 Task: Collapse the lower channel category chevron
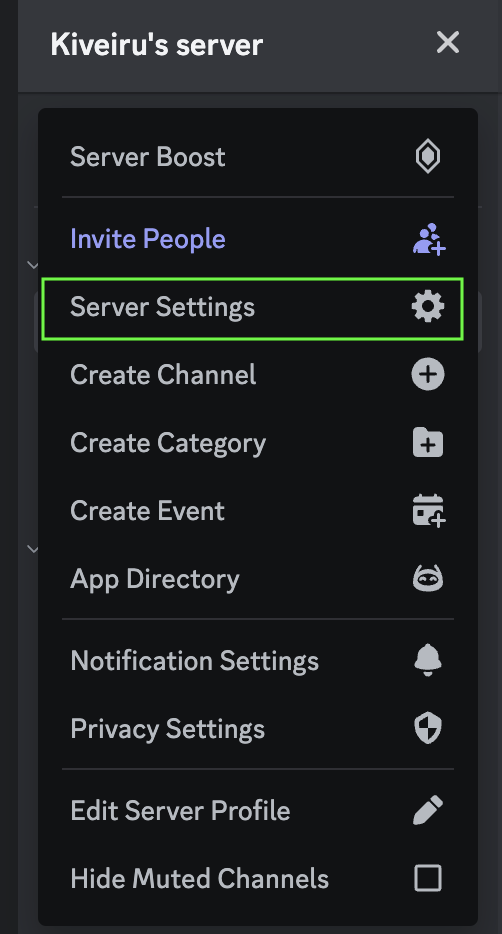pos(33,549)
